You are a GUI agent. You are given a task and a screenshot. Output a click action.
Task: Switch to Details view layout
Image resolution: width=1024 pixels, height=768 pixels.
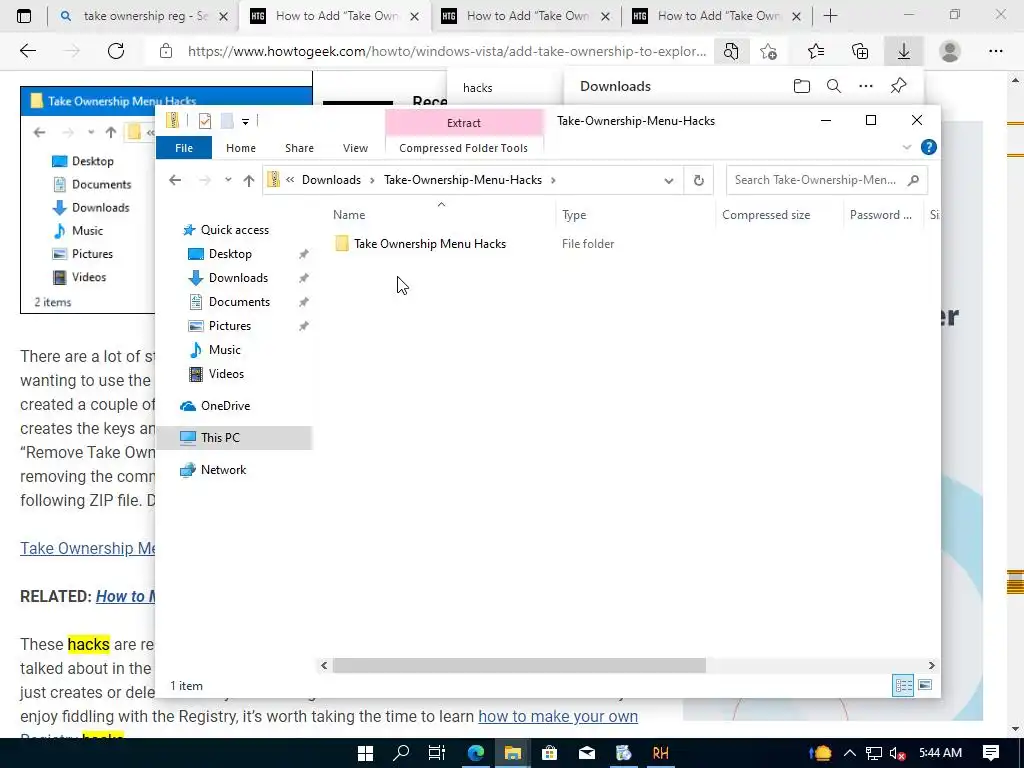click(903, 685)
